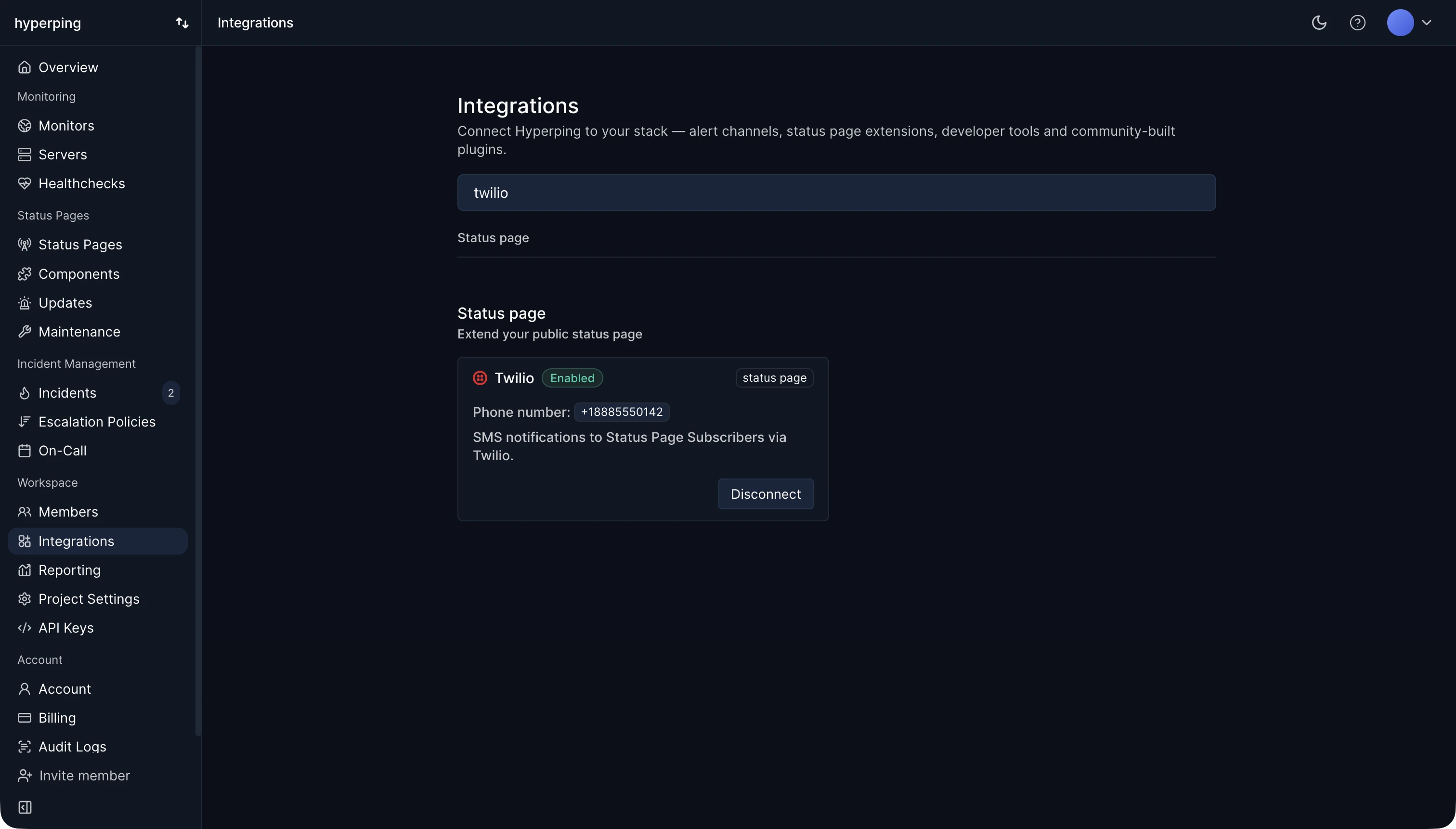Click the Status page section heading
The width and height of the screenshot is (1456, 829).
[501, 313]
